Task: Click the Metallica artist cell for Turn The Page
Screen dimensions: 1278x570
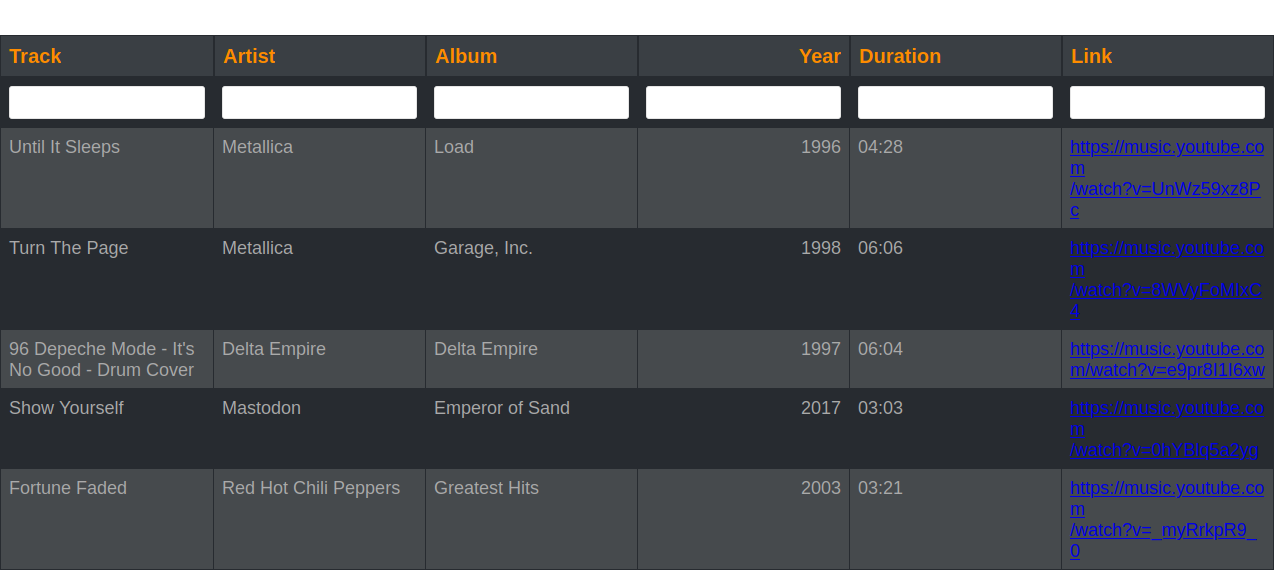Action: (320, 279)
